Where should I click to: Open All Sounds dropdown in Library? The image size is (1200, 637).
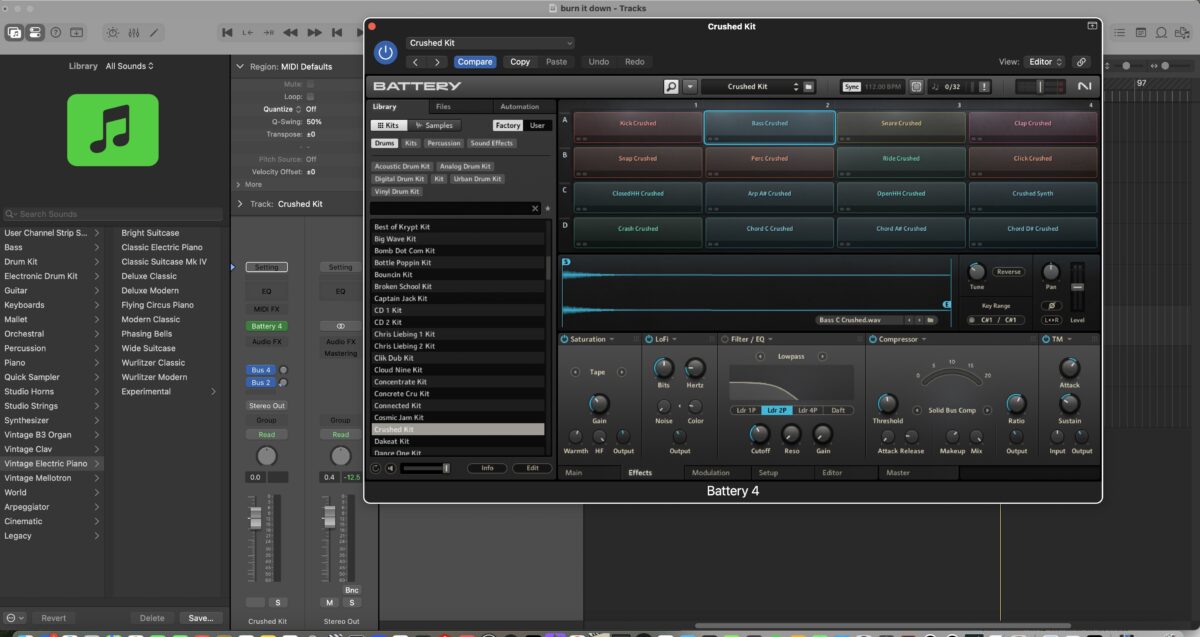pos(130,66)
